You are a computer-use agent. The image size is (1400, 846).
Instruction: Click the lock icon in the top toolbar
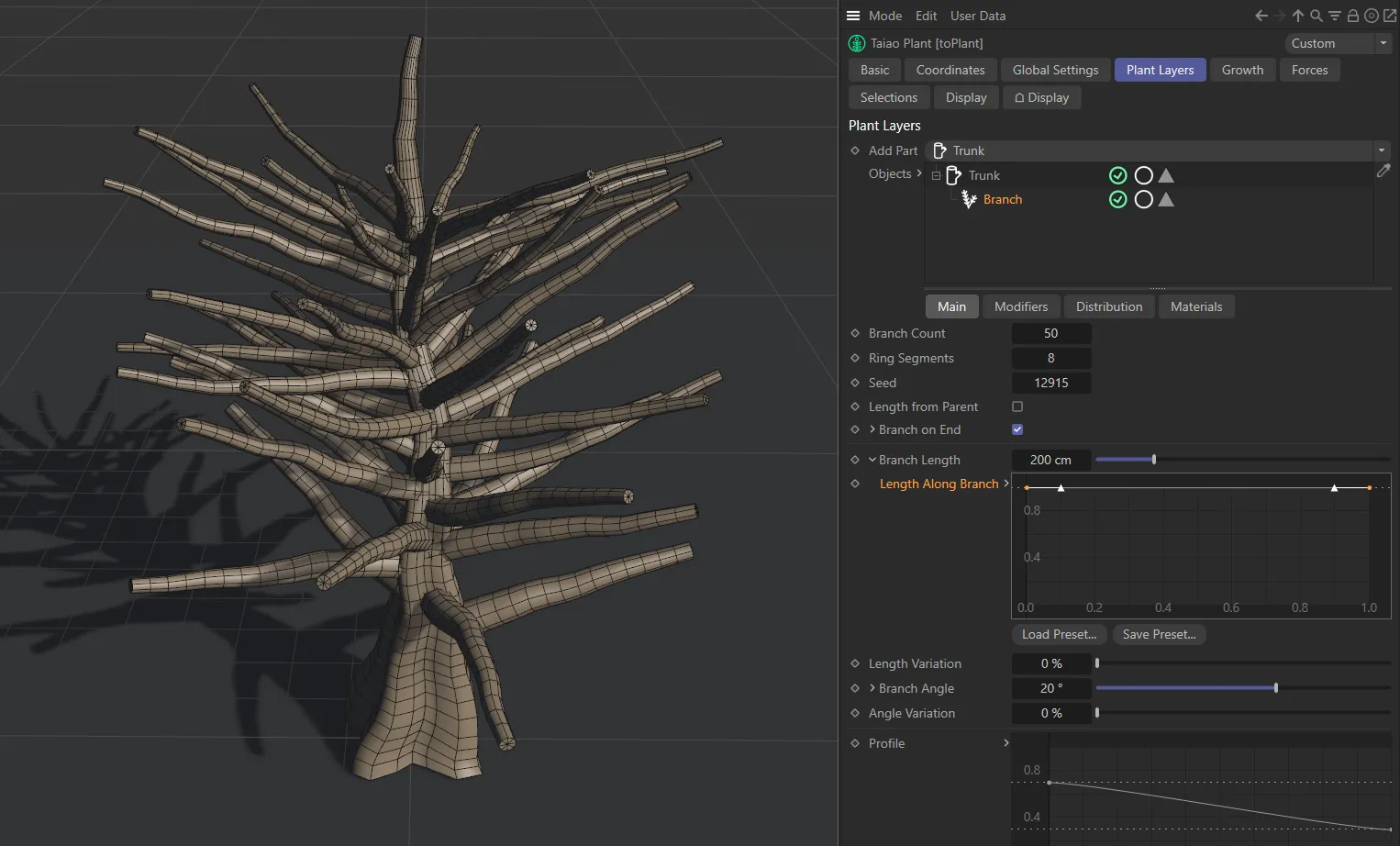[x=1352, y=16]
